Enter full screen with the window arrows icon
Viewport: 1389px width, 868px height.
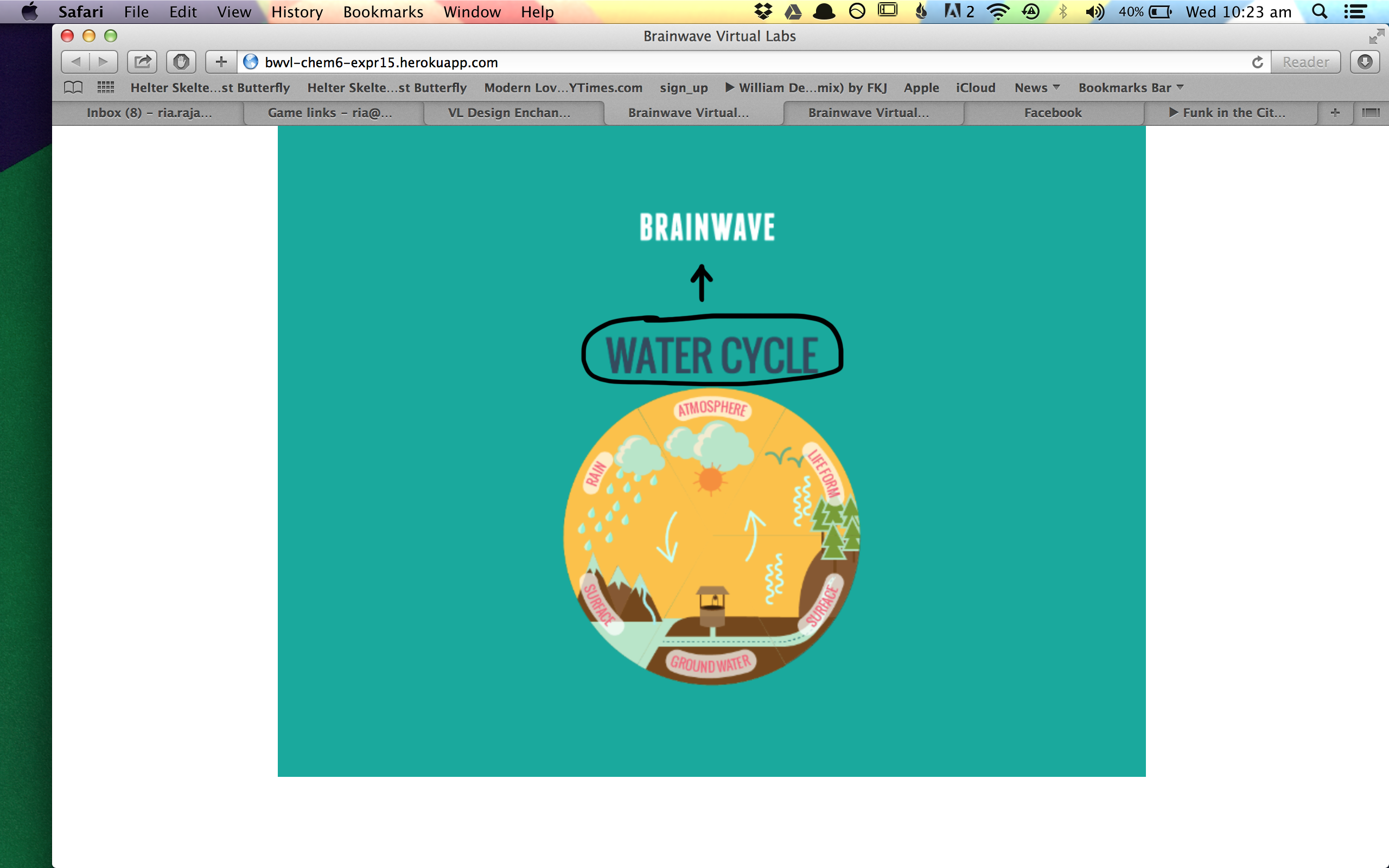pos(1376,36)
